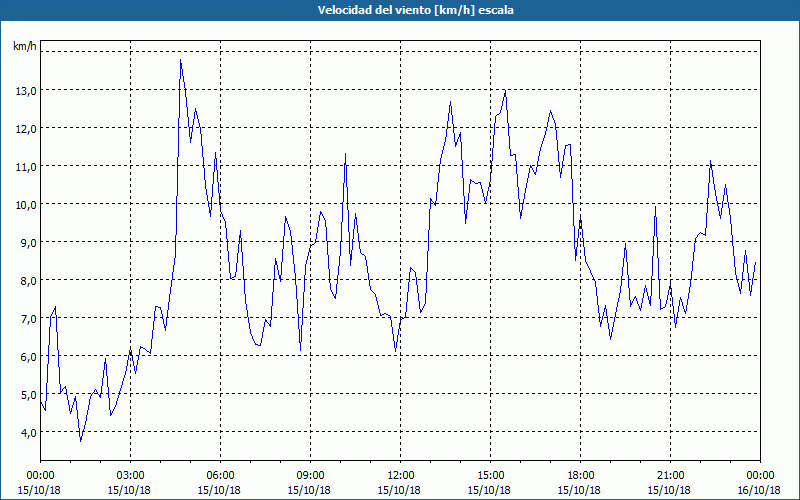
Task: Click the '03:00' time axis label
Action: (x=131, y=476)
